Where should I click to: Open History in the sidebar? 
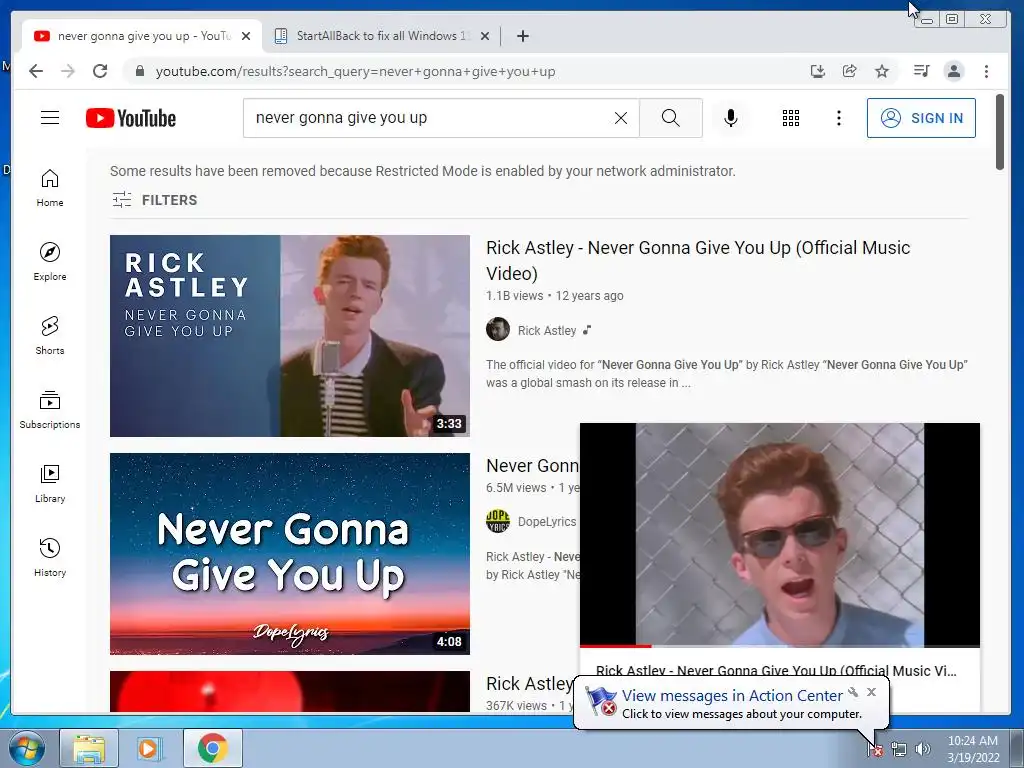pyautogui.click(x=50, y=557)
